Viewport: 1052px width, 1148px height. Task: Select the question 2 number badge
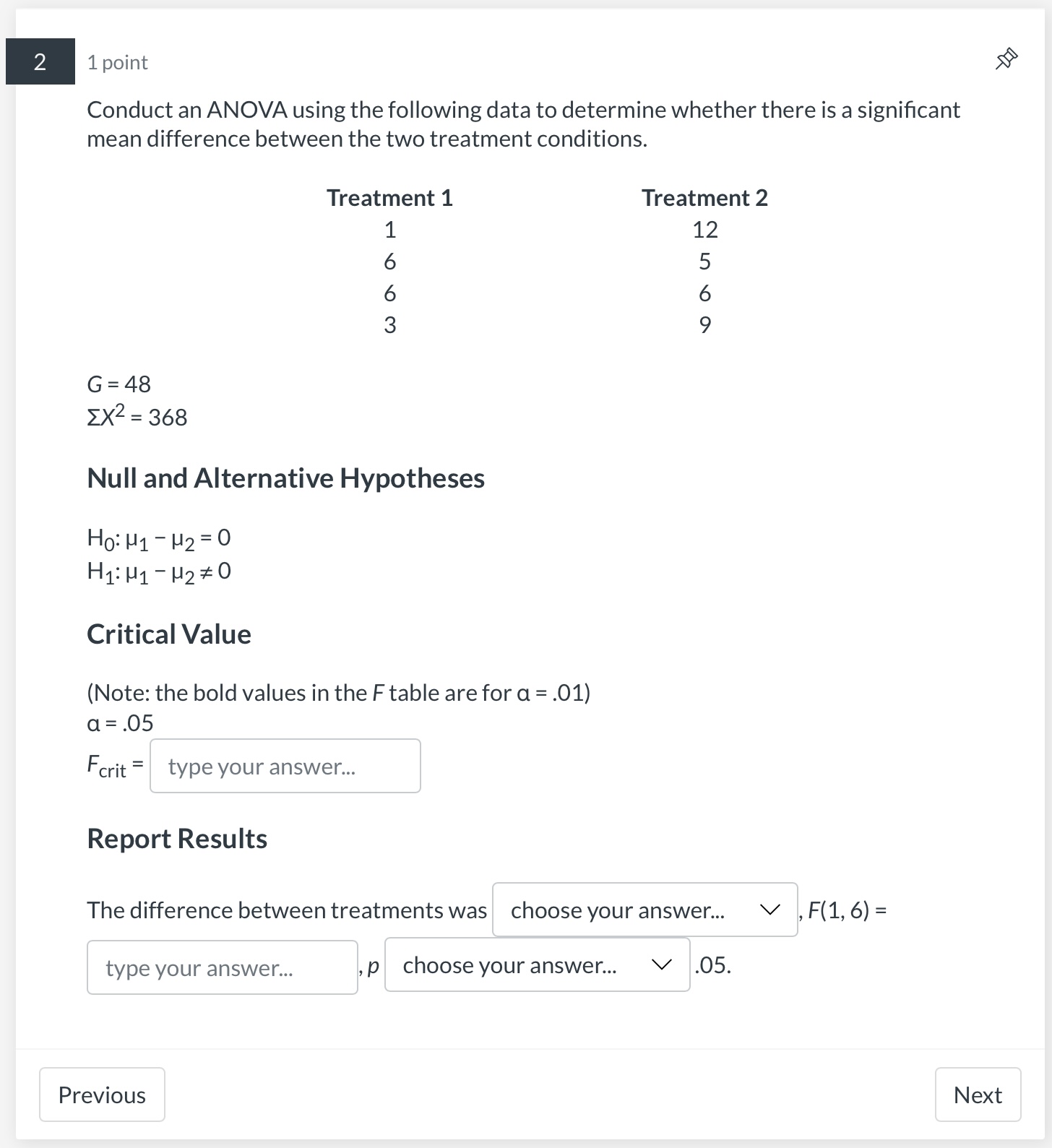[40, 61]
